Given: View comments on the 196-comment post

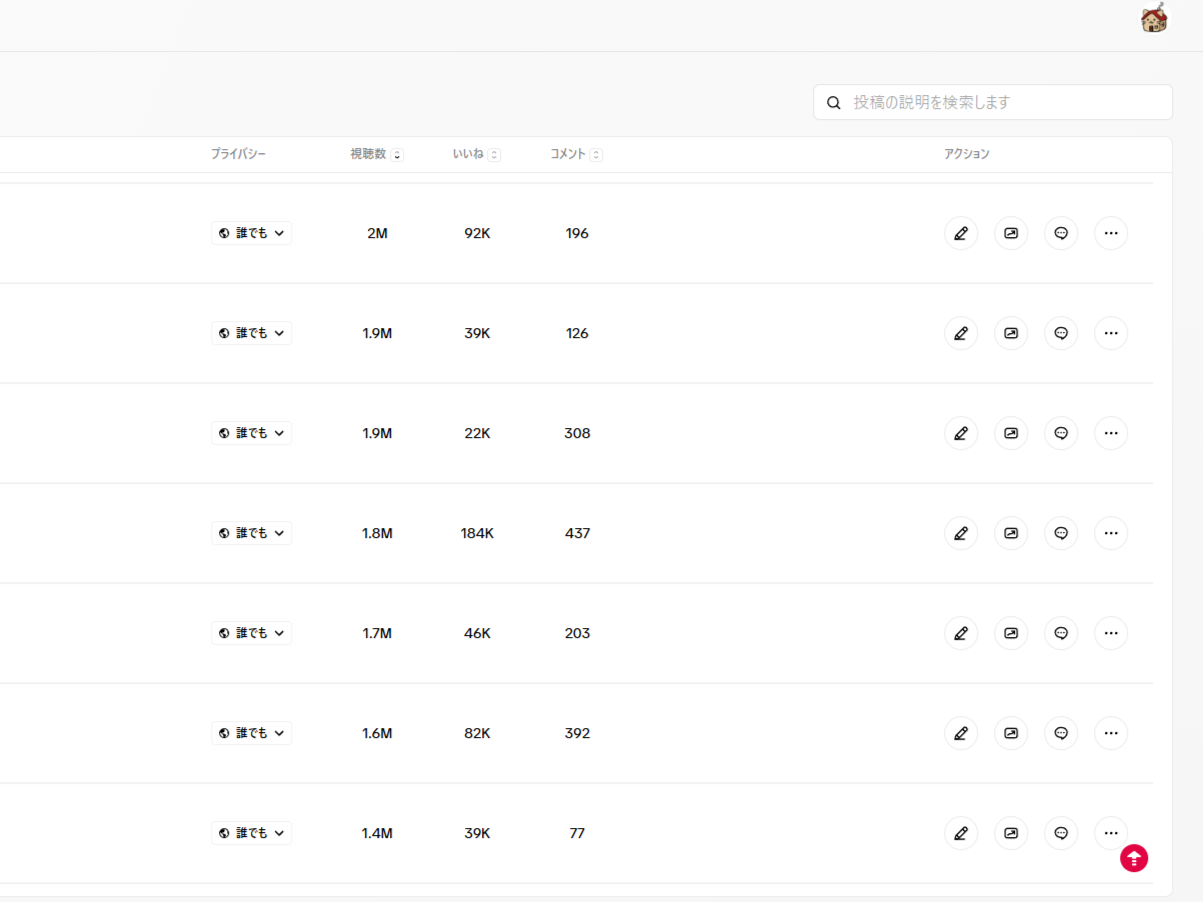Looking at the screenshot, I should click(x=1061, y=233).
